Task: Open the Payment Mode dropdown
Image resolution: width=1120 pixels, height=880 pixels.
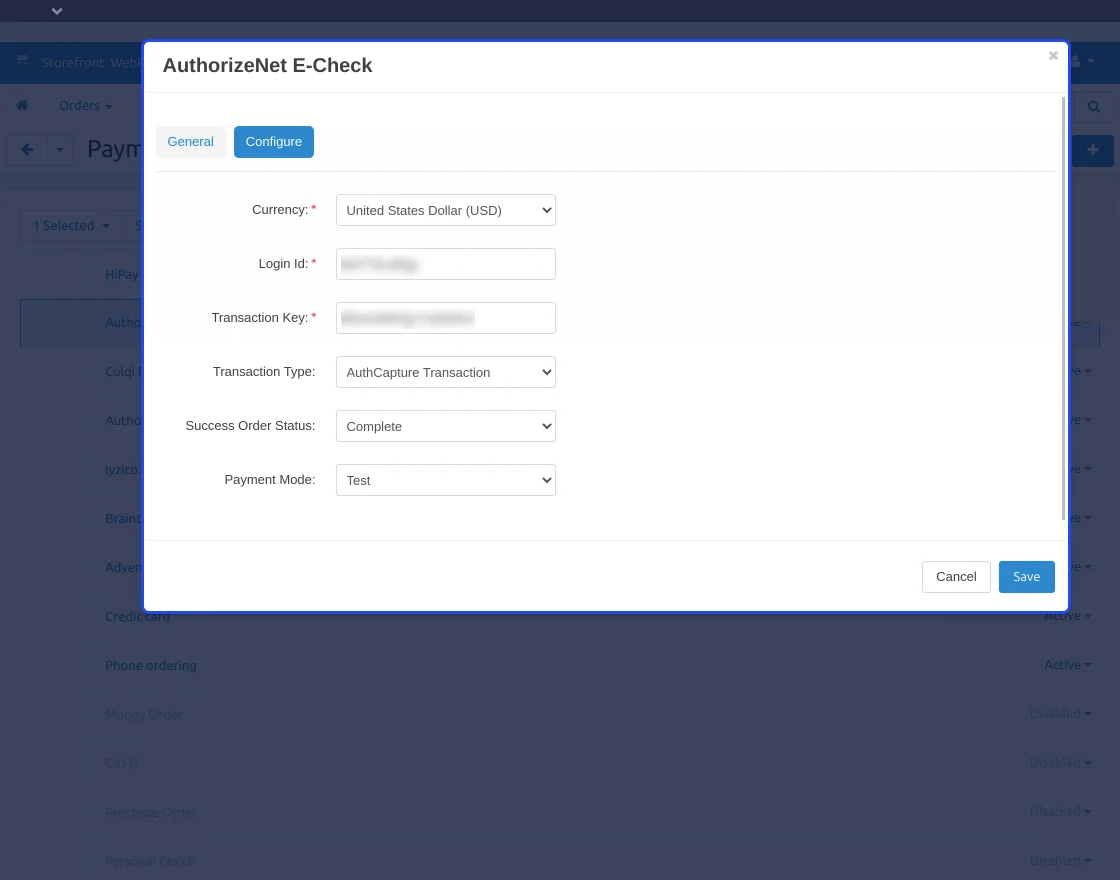Action: [x=446, y=480]
